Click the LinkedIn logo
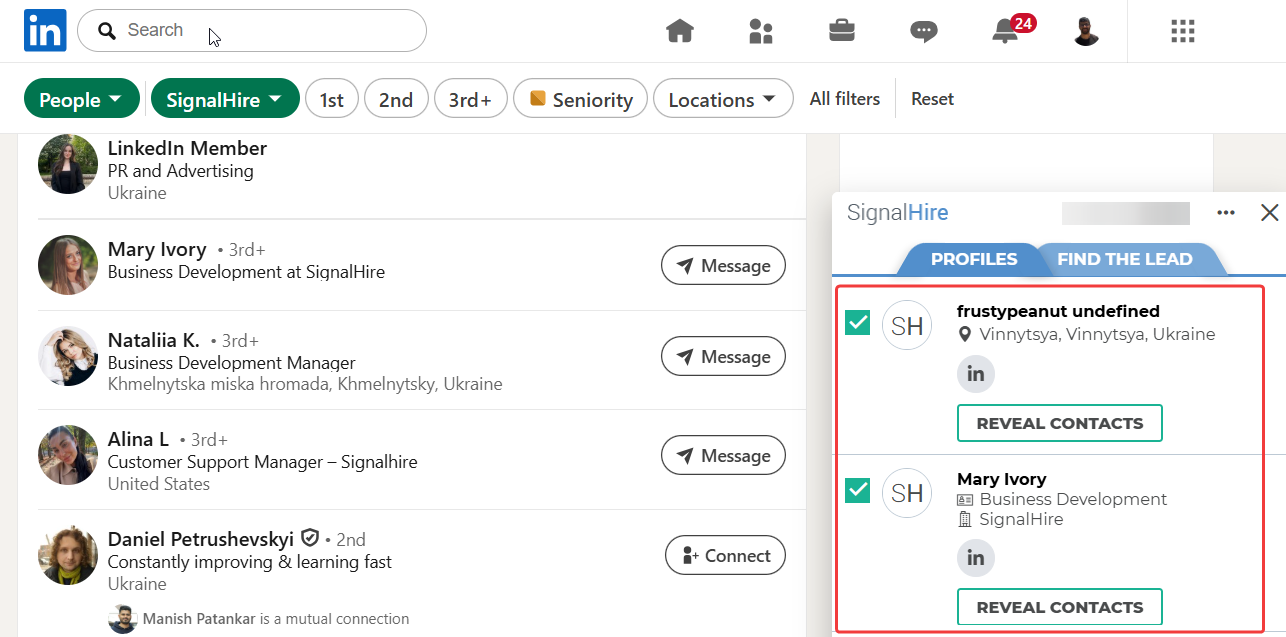 pos(45,31)
